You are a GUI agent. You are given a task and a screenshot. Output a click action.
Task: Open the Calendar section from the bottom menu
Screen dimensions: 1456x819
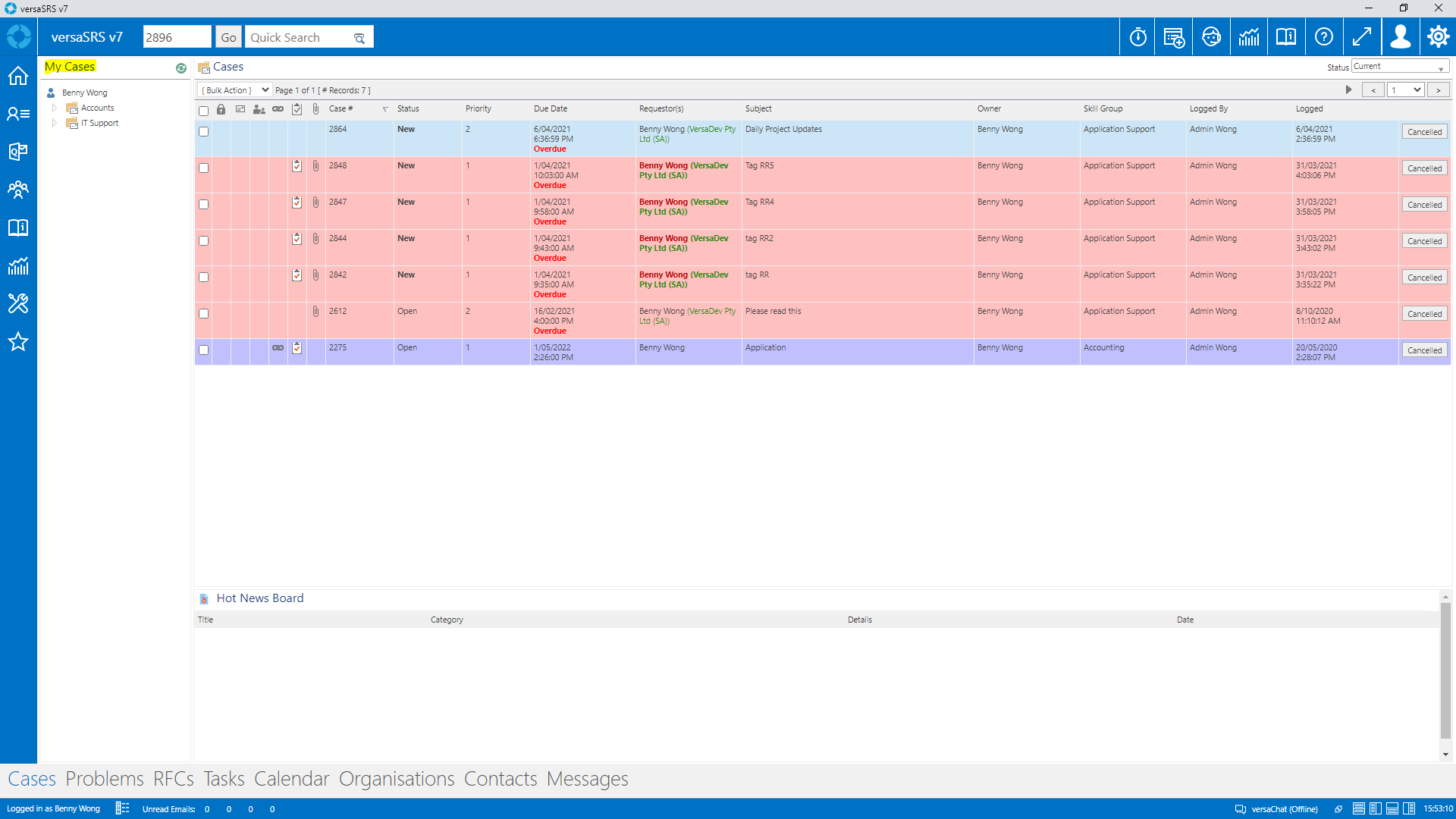pos(293,778)
